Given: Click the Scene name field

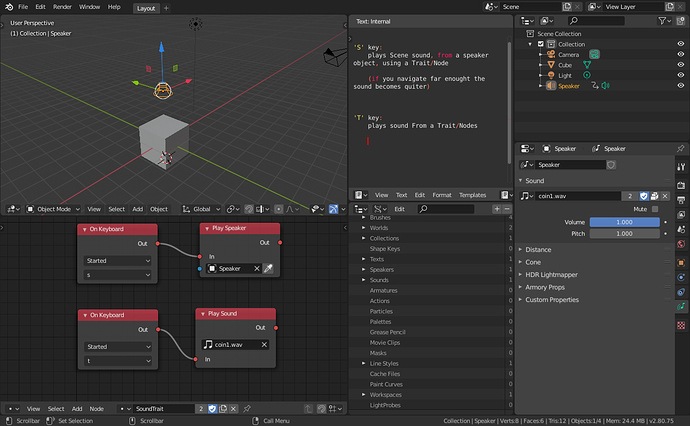Looking at the screenshot, I should [x=530, y=7].
